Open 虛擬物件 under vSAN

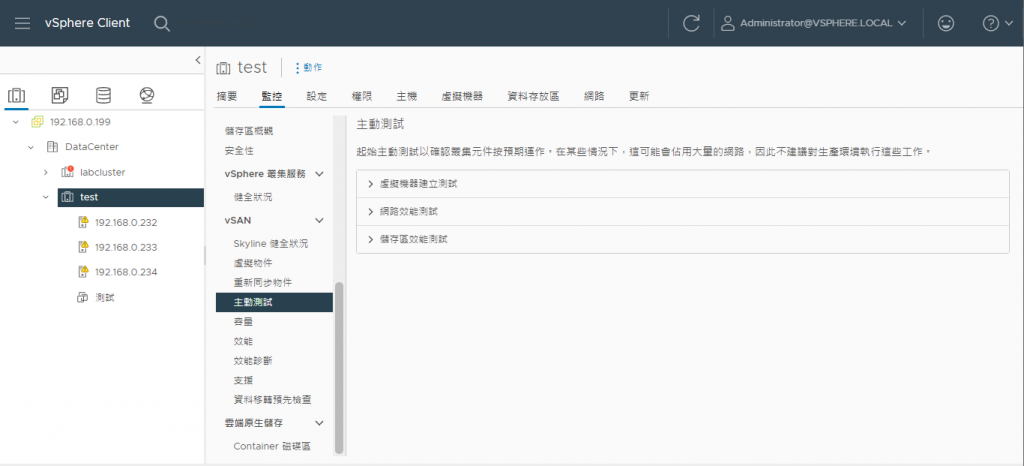pyautogui.click(x=253, y=263)
